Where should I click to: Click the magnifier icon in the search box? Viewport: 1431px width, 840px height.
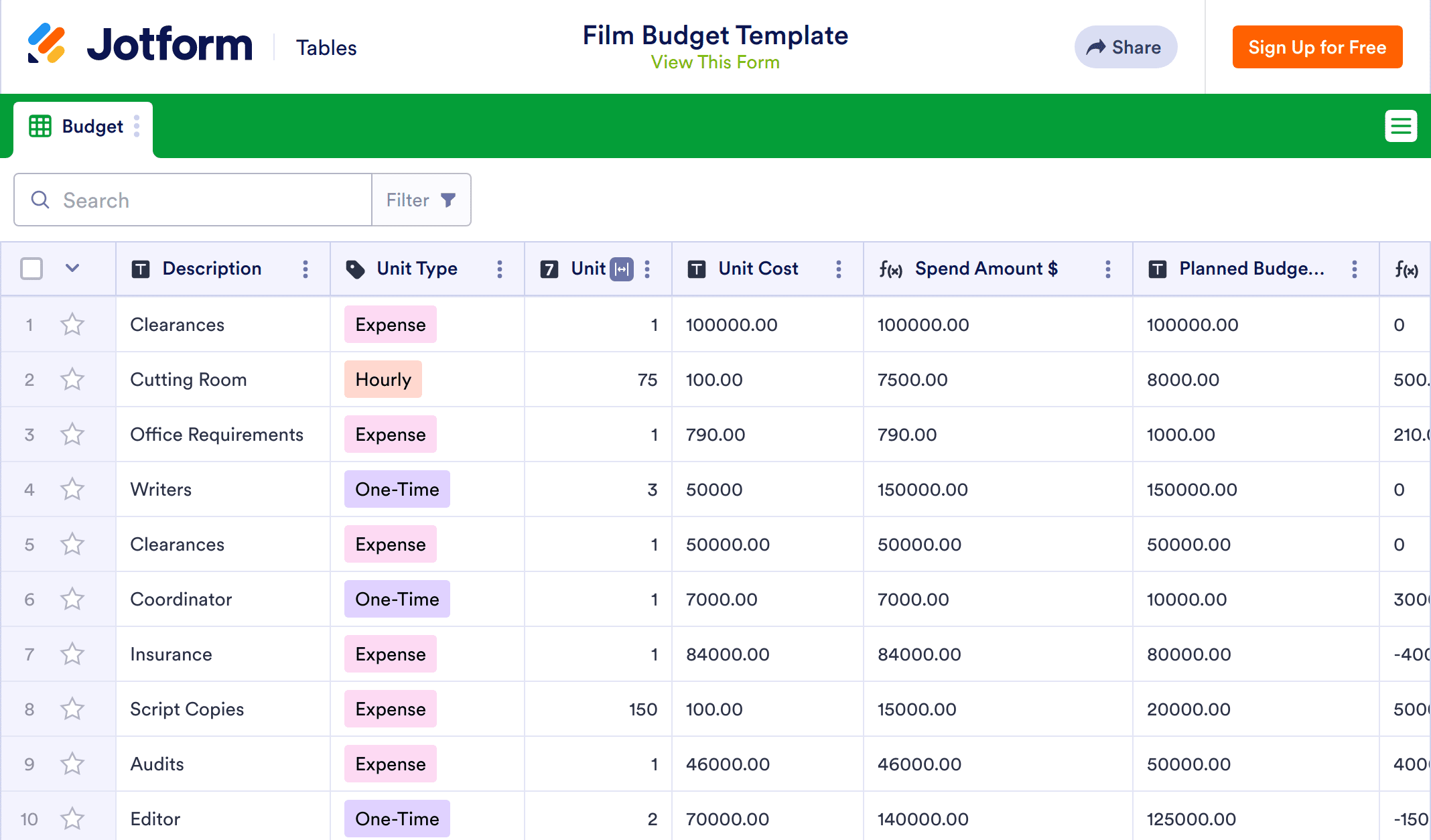coord(40,200)
